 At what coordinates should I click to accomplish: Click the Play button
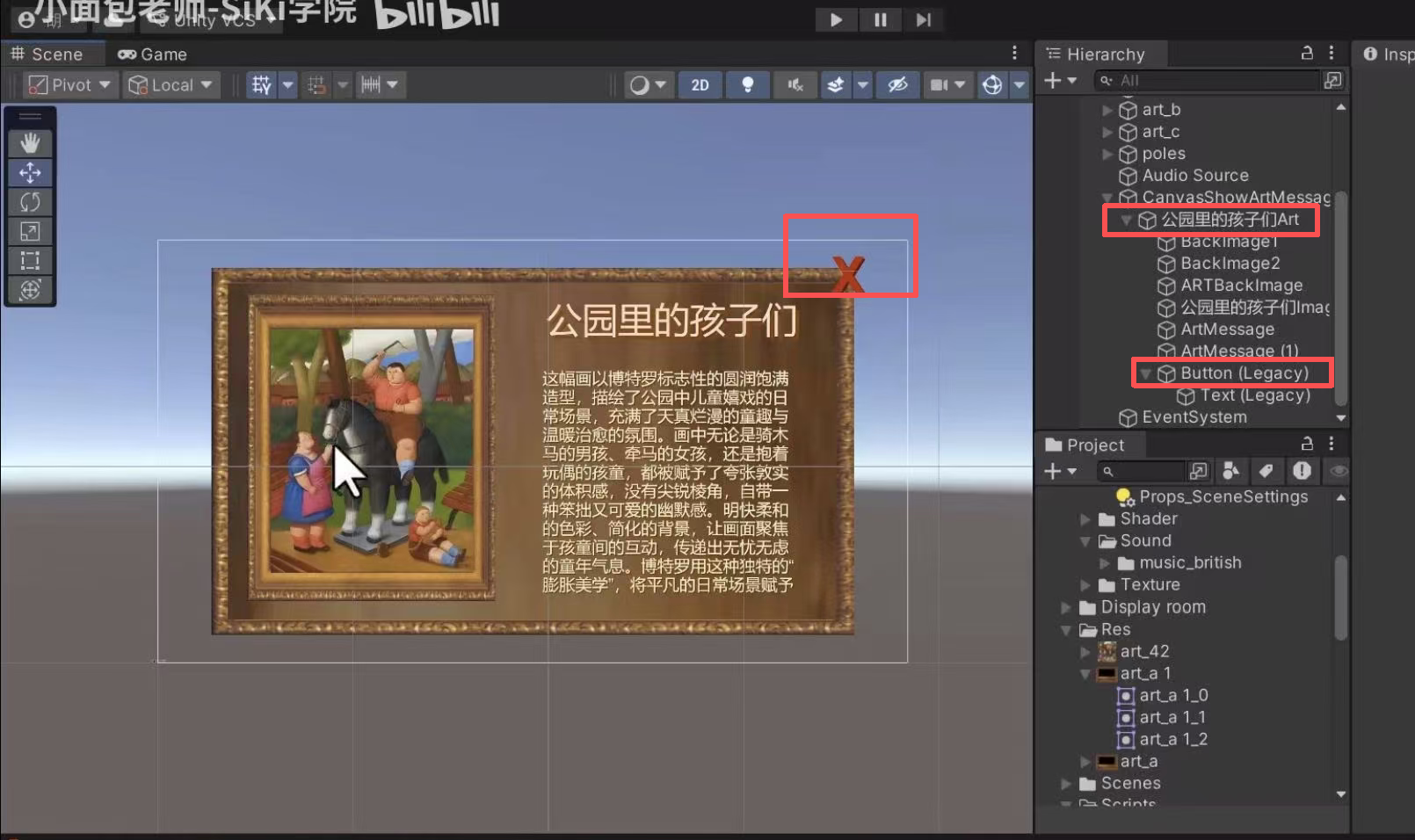click(835, 19)
